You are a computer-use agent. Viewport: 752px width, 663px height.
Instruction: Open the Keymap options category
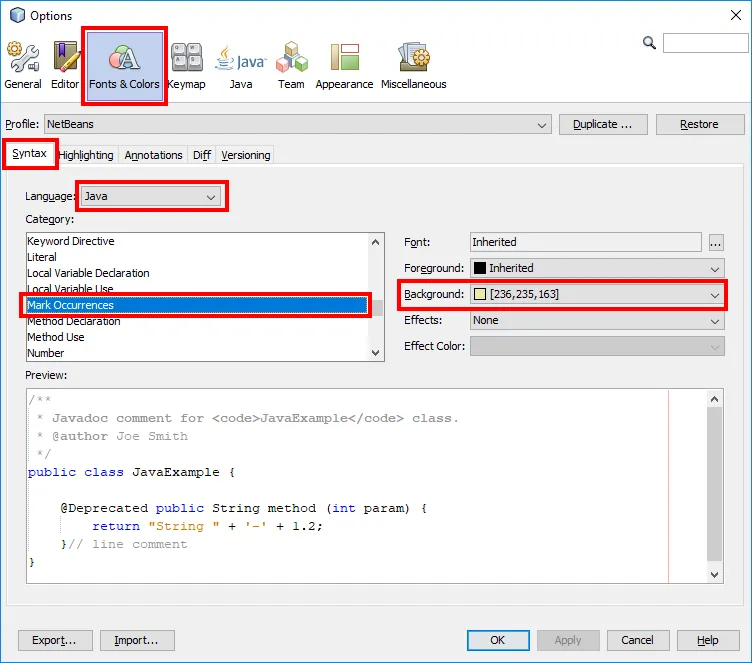pos(187,66)
